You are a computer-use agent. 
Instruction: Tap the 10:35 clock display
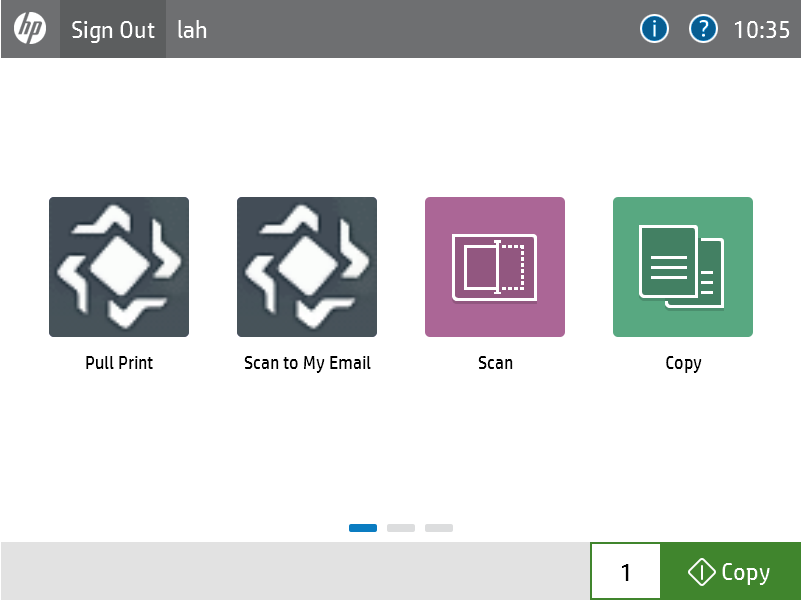762,30
